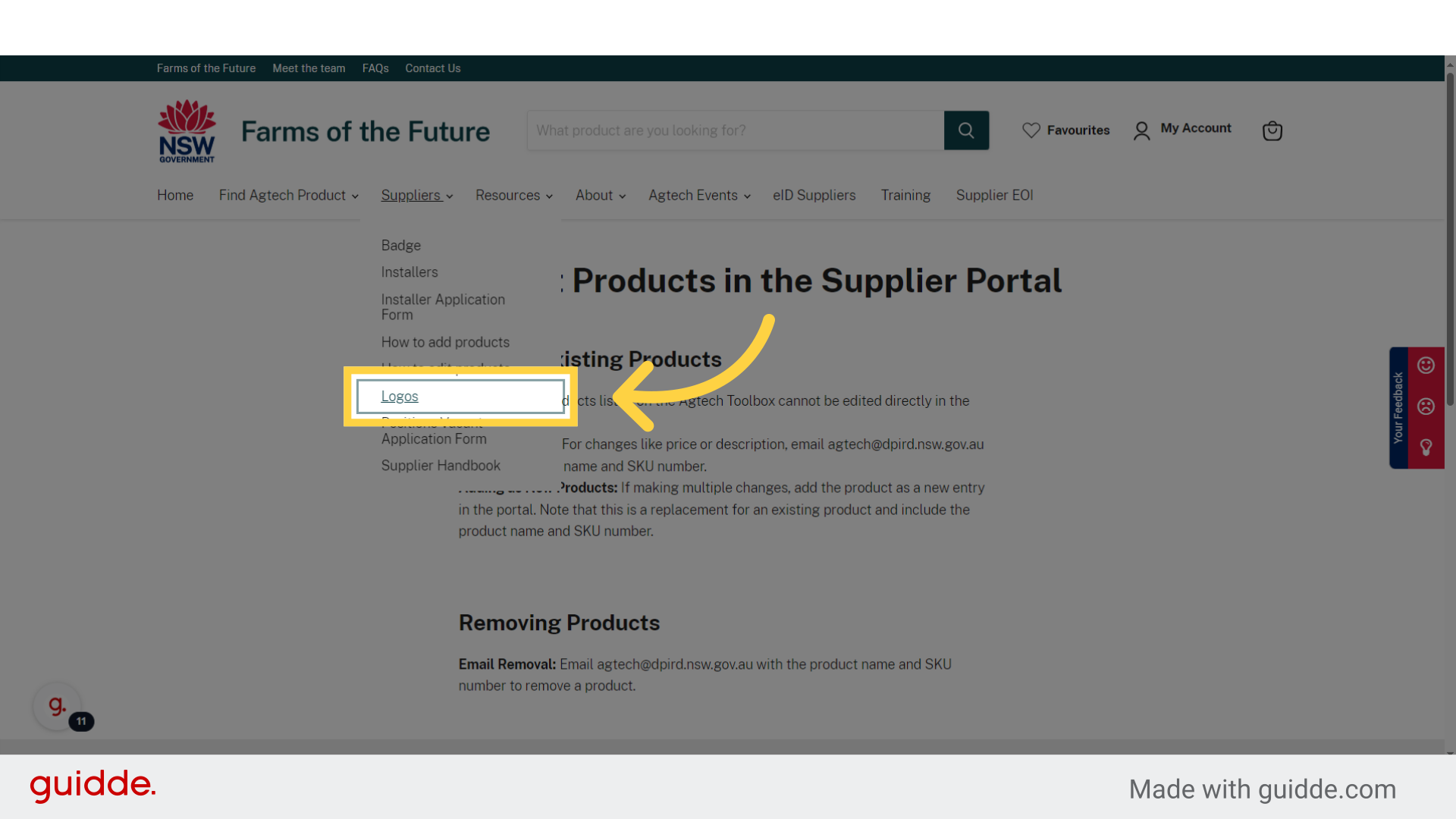
Task: Click the Favourites heart icon
Action: [x=1031, y=130]
